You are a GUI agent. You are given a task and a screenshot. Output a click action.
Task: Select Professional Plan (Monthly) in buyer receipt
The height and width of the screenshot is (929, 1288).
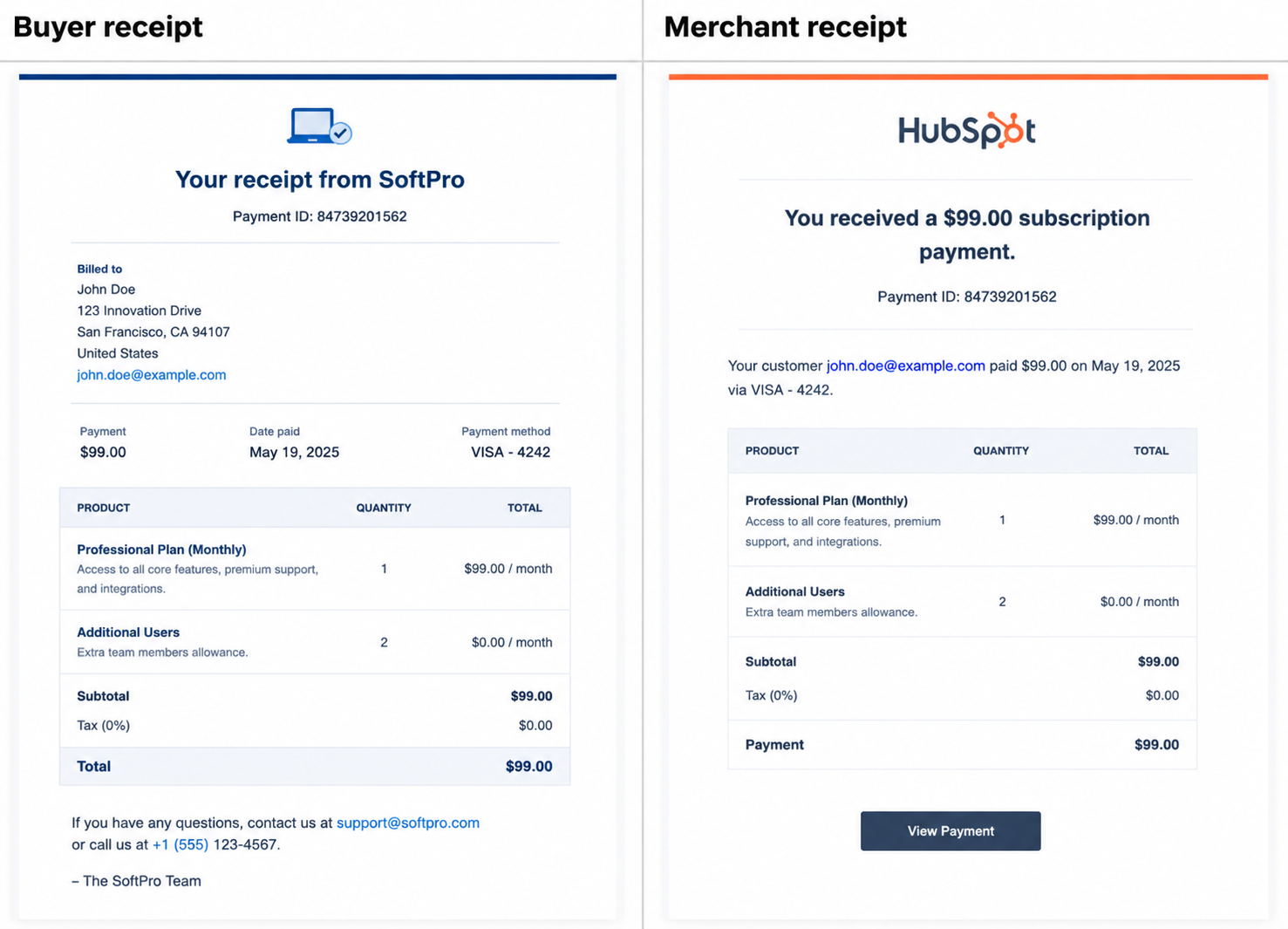tap(161, 550)
